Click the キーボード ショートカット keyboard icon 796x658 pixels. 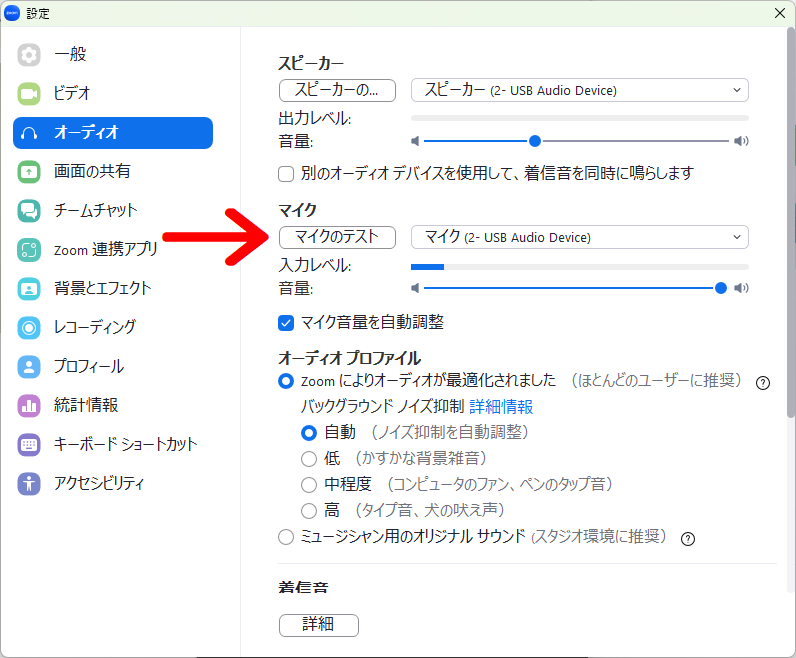(x=29, y=445)
